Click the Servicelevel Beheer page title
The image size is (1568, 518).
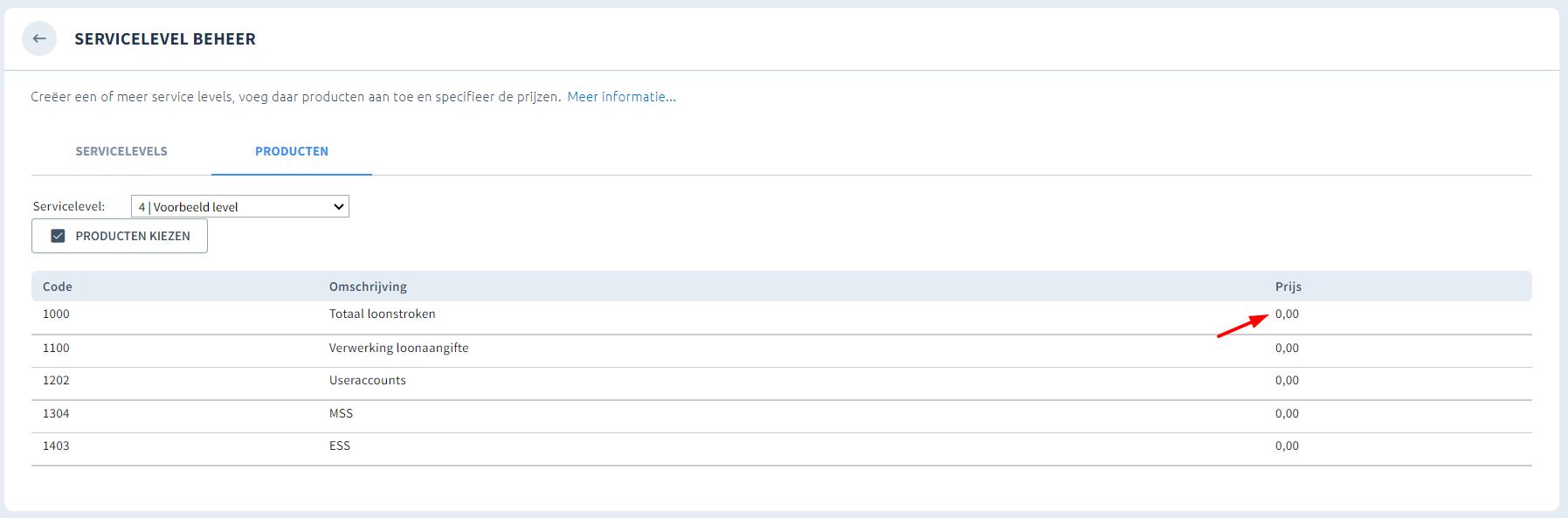[165, 39]
